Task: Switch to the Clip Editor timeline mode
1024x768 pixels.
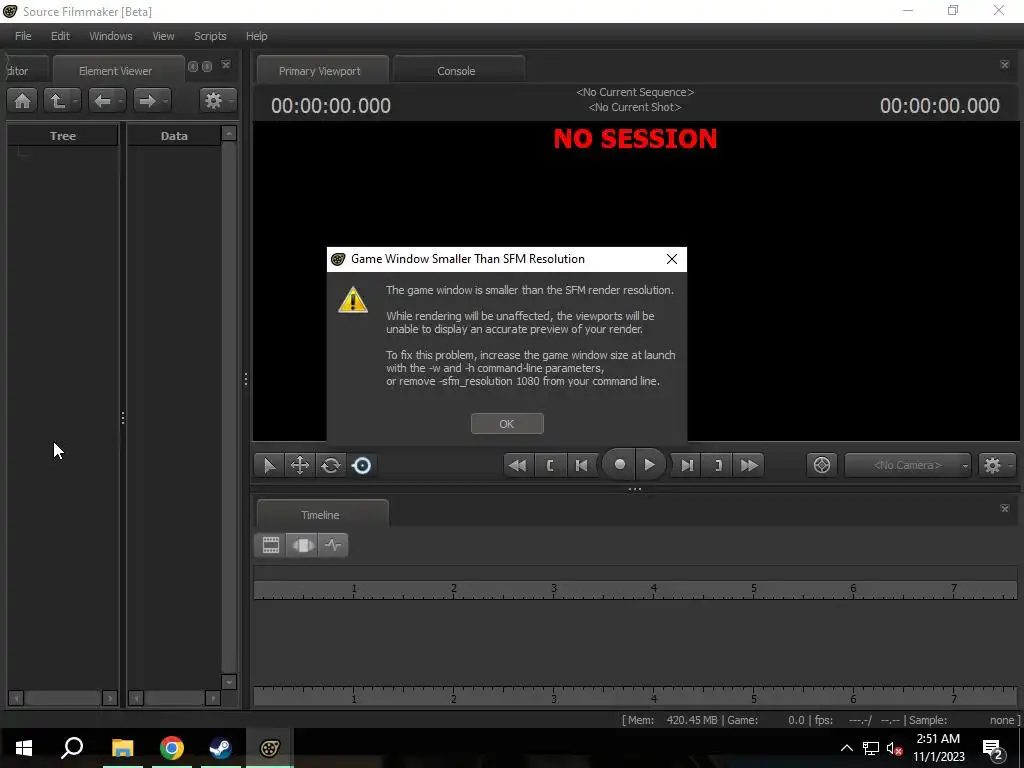Action: pyautogui.click(x=271, y=545)
